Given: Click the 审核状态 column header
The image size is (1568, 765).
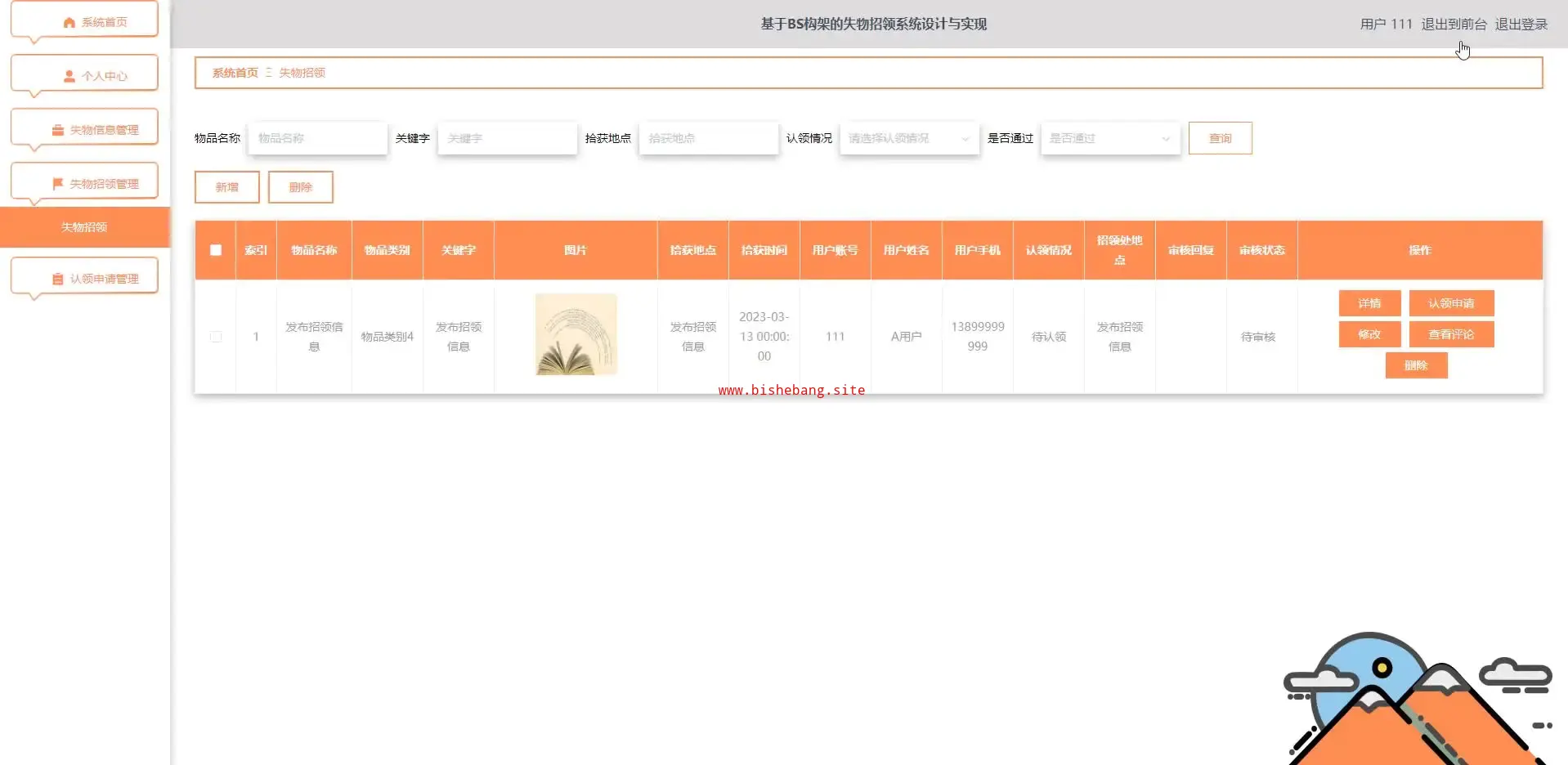Looking at the screenshot, I should tap(1262, 250).
